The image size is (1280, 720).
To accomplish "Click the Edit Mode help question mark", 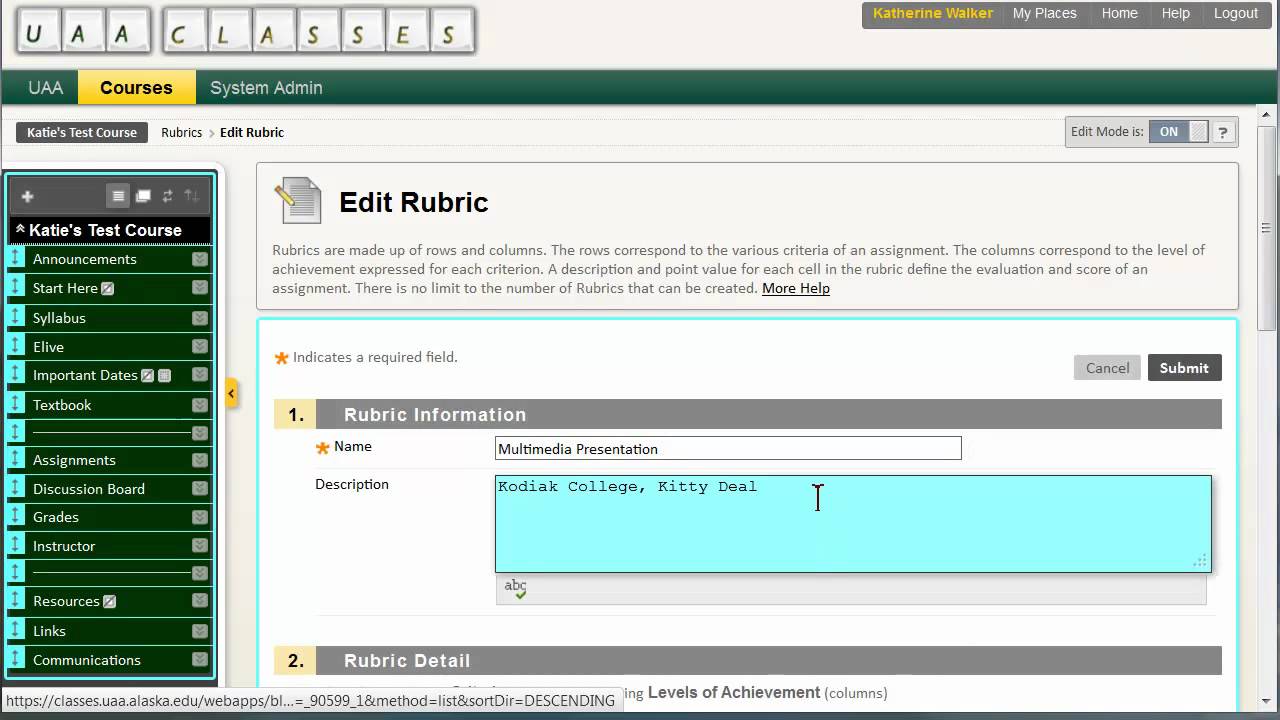I will point(1223,132).
